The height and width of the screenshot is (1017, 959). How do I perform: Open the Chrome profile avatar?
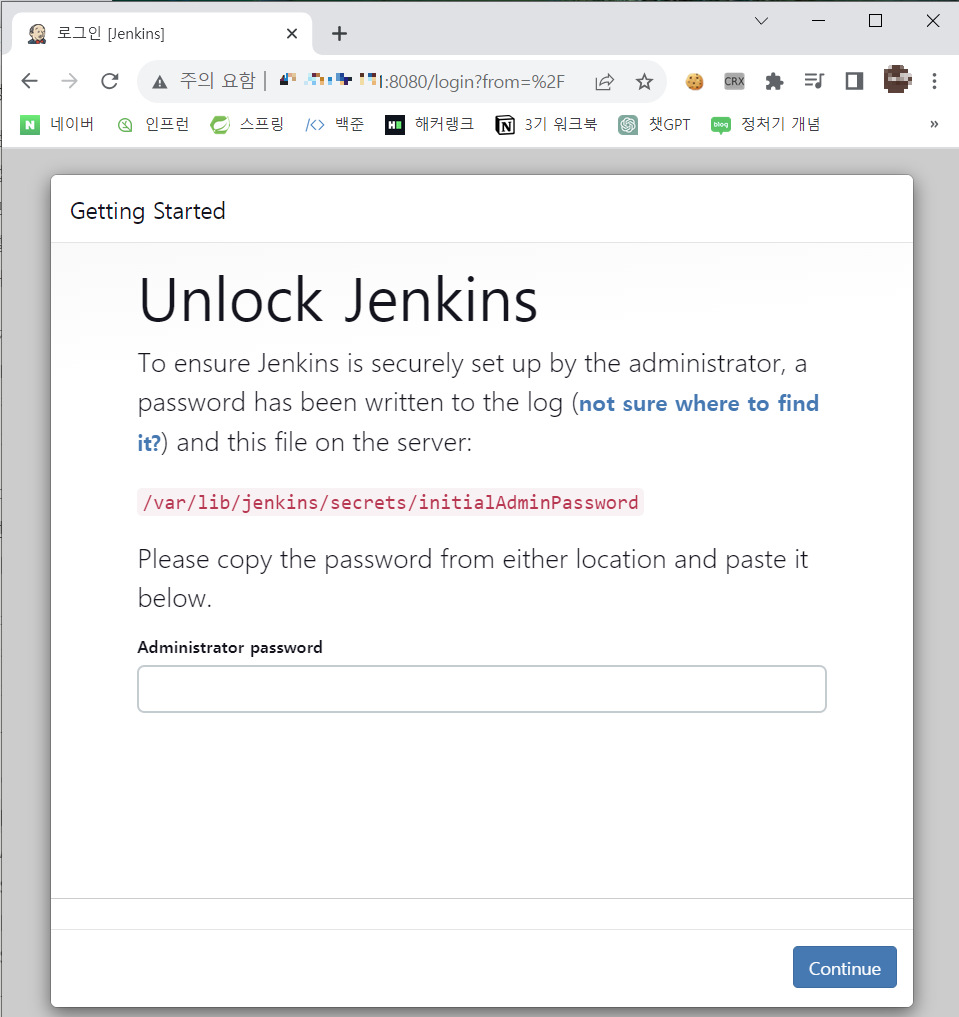coord(897,79)
